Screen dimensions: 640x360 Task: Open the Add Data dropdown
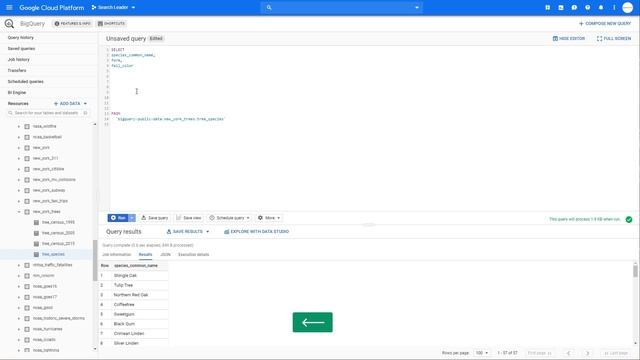(x=70, y=104)
